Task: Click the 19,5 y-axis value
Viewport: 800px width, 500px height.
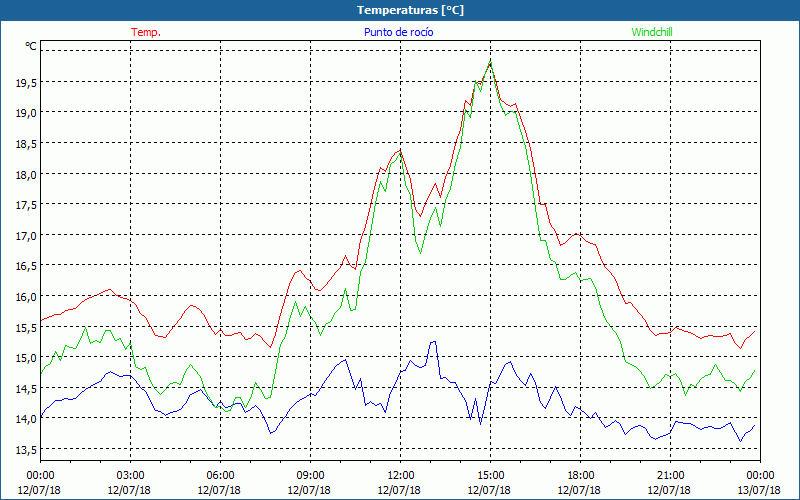Action: click(x=27, y=84)
